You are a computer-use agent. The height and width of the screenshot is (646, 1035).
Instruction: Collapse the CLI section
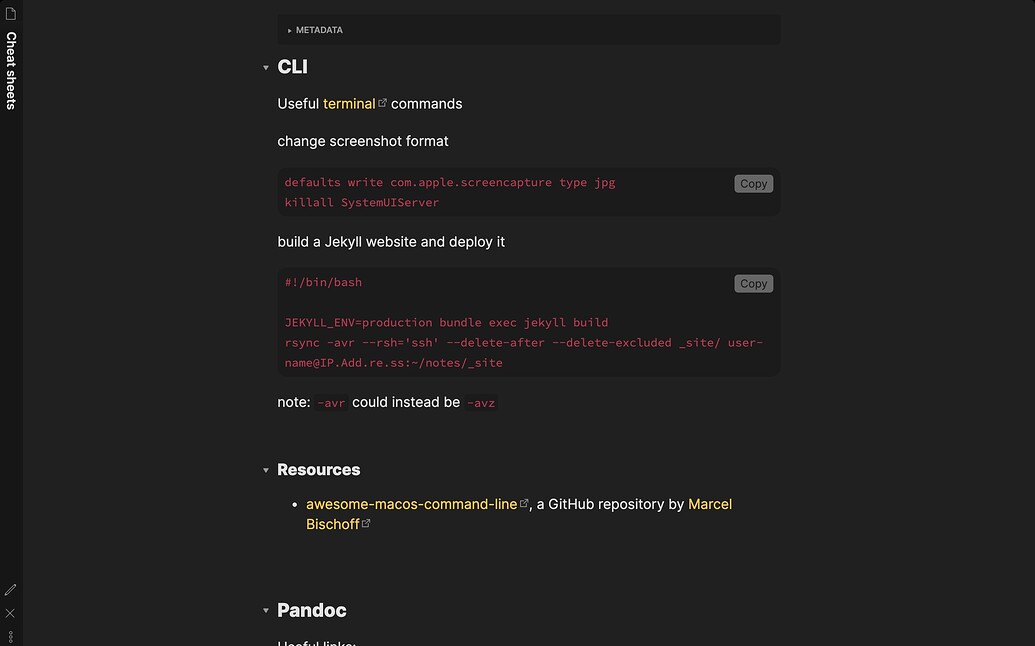coord(266,67)
